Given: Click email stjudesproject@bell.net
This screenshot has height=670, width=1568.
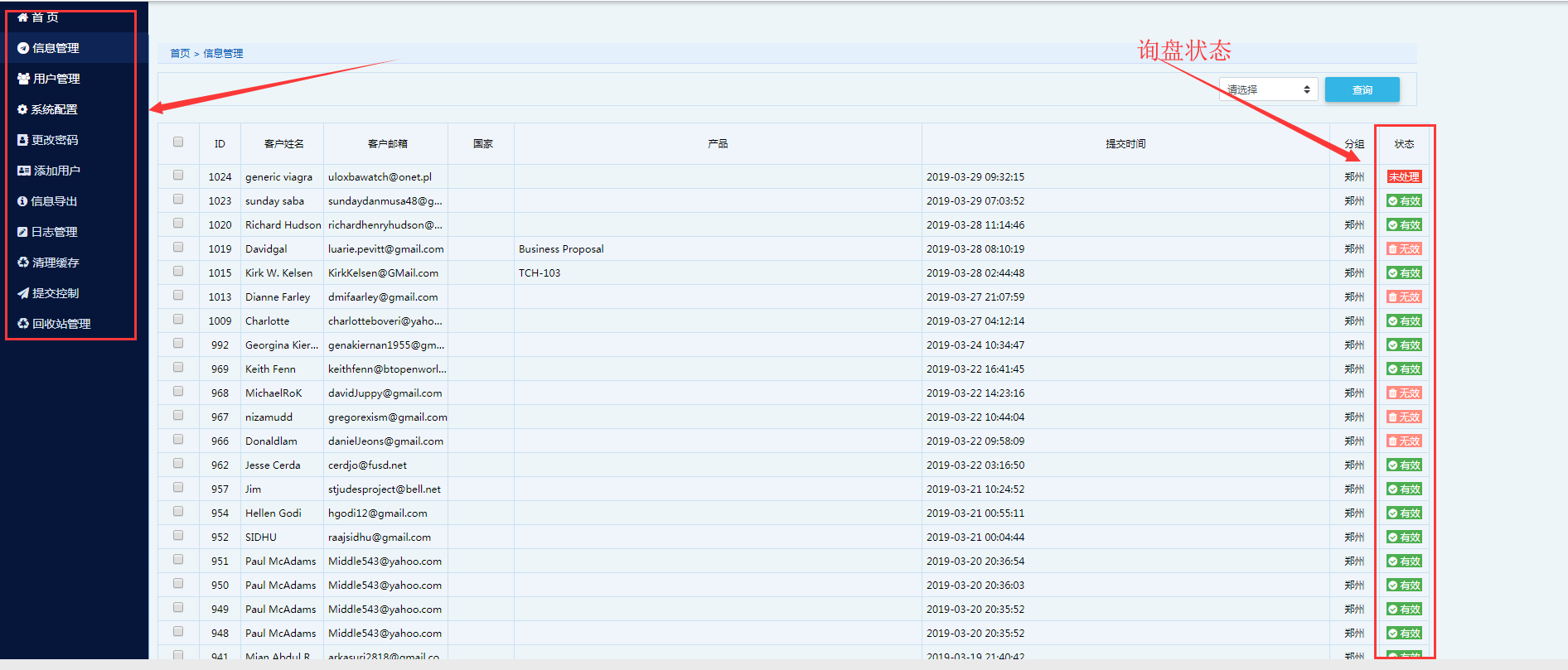Looking at the screenshot, I should (x=386, y=489).
